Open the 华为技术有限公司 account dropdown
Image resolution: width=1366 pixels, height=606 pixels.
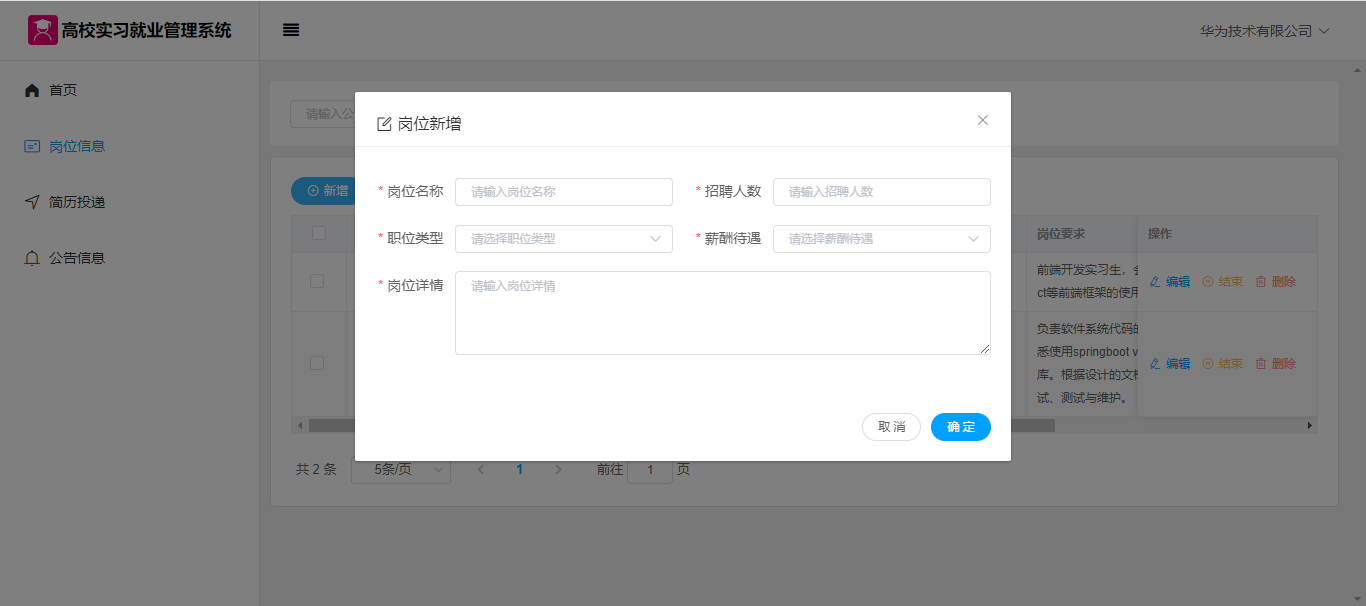point(1264,31)
